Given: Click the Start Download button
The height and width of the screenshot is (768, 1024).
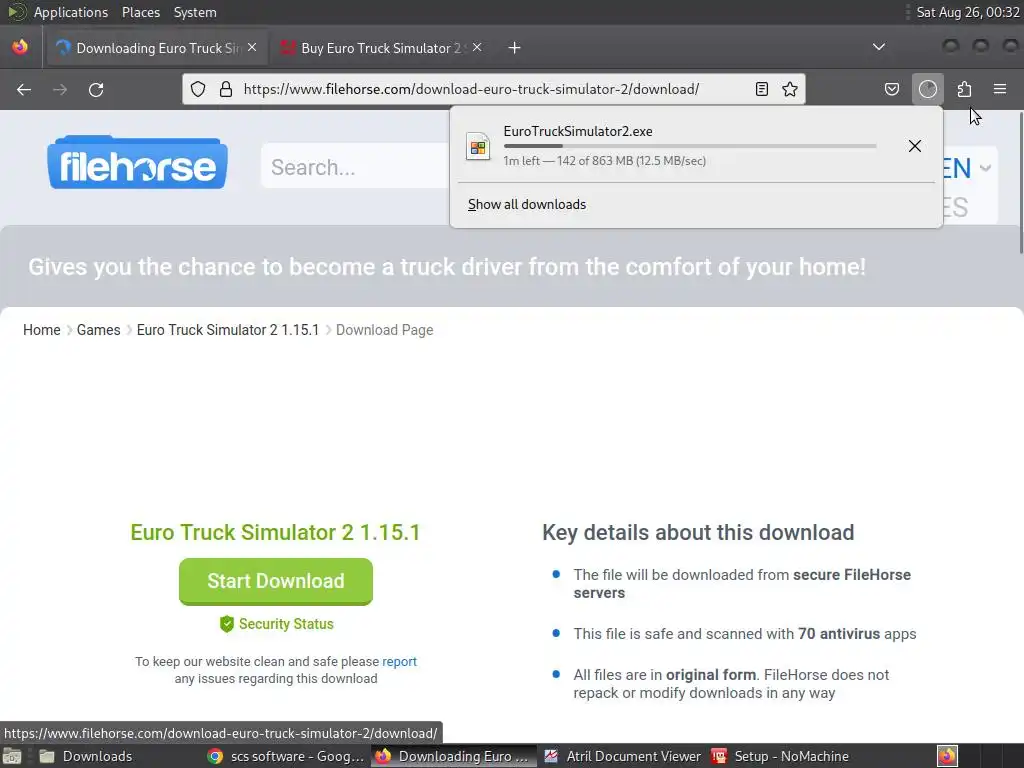Looking at the screenshot, I should (276, 581).
